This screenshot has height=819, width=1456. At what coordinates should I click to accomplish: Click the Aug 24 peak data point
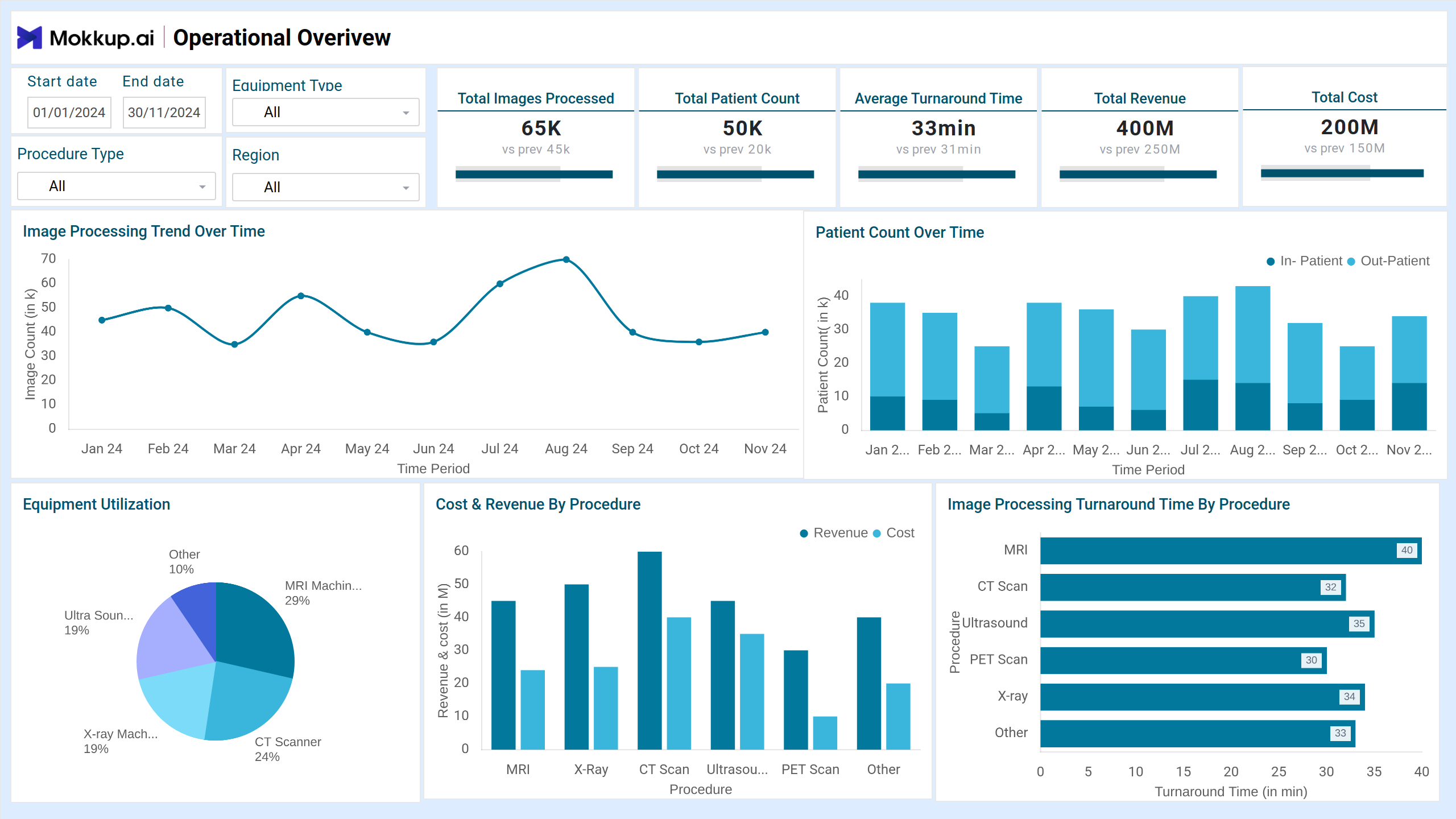[x=566, y=259]
